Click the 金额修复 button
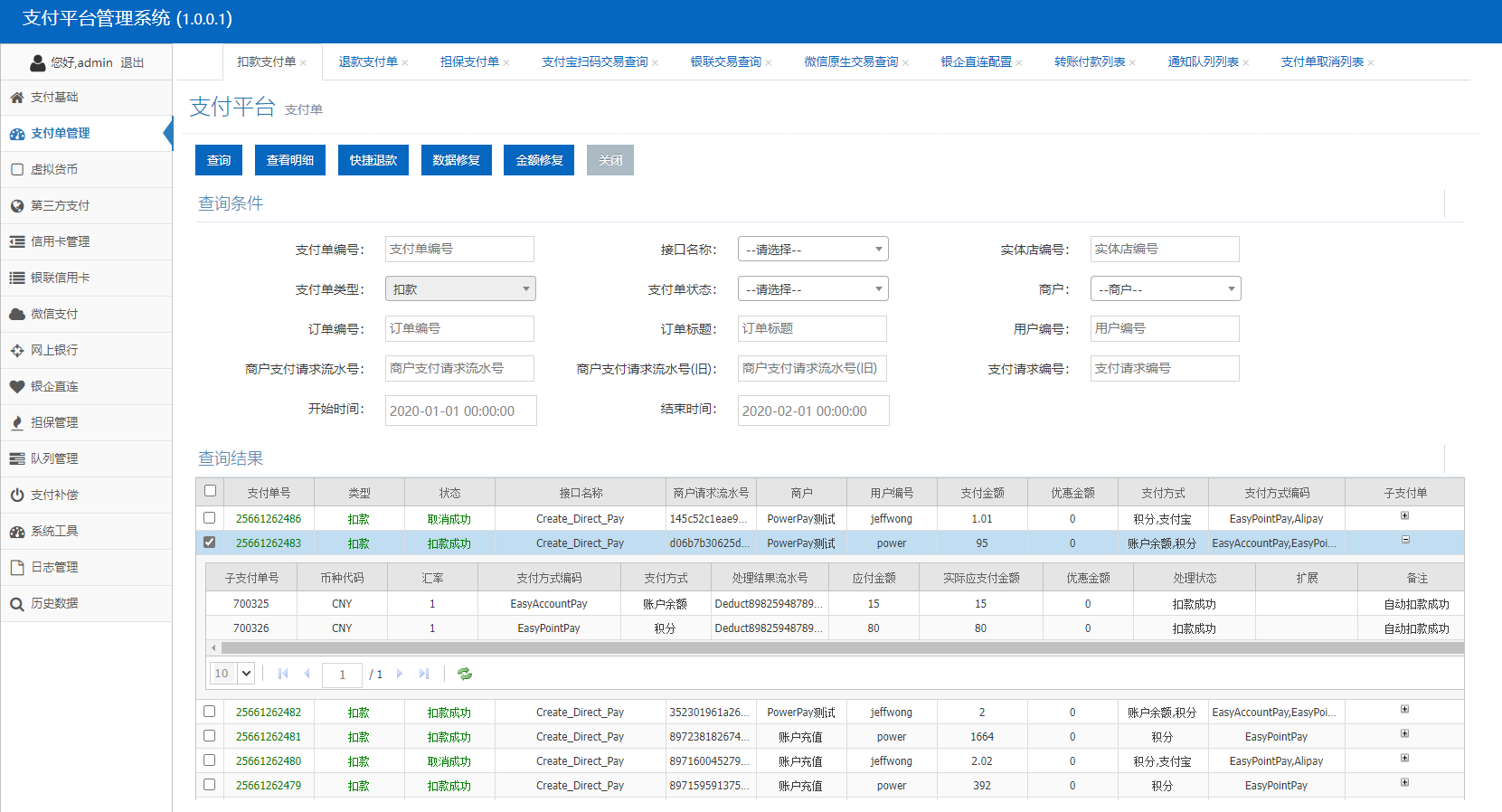This screenshot has height=812, width=1502. coord(540,160)
